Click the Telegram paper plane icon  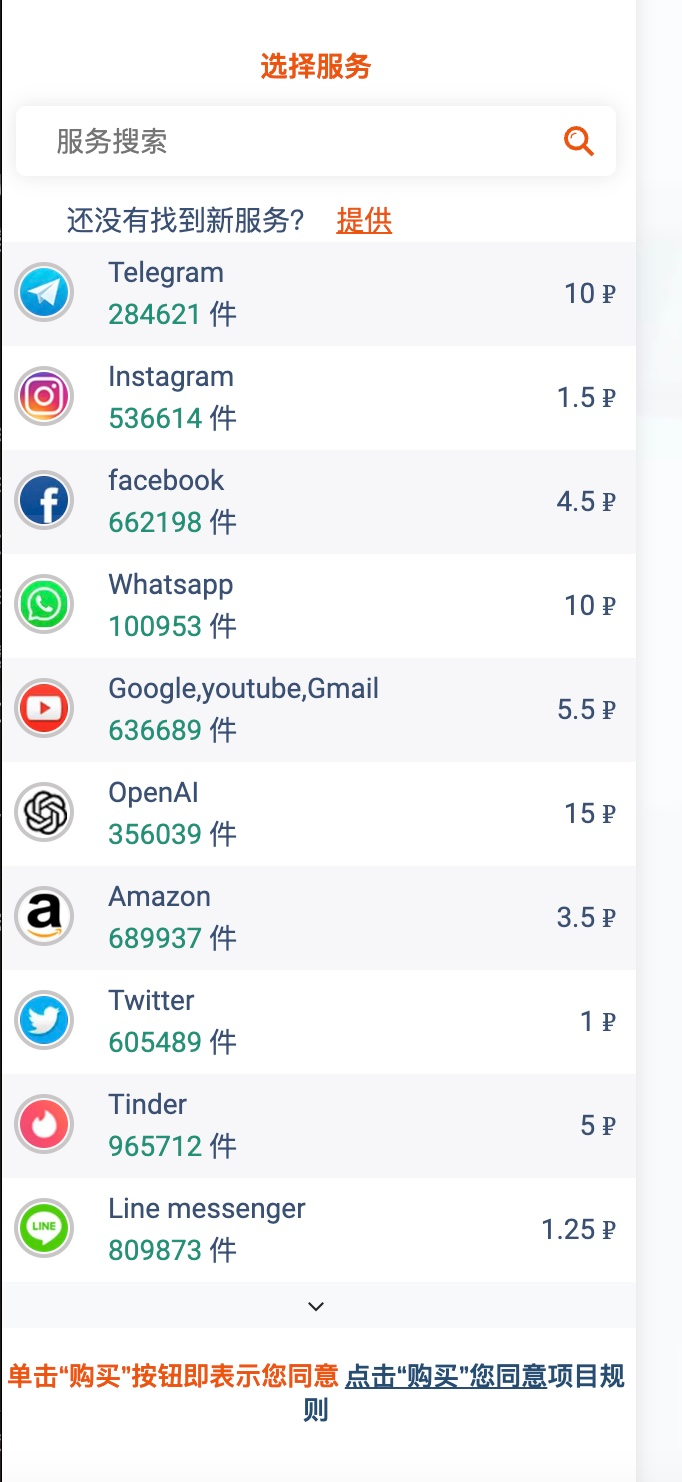[x=44, y=293]
